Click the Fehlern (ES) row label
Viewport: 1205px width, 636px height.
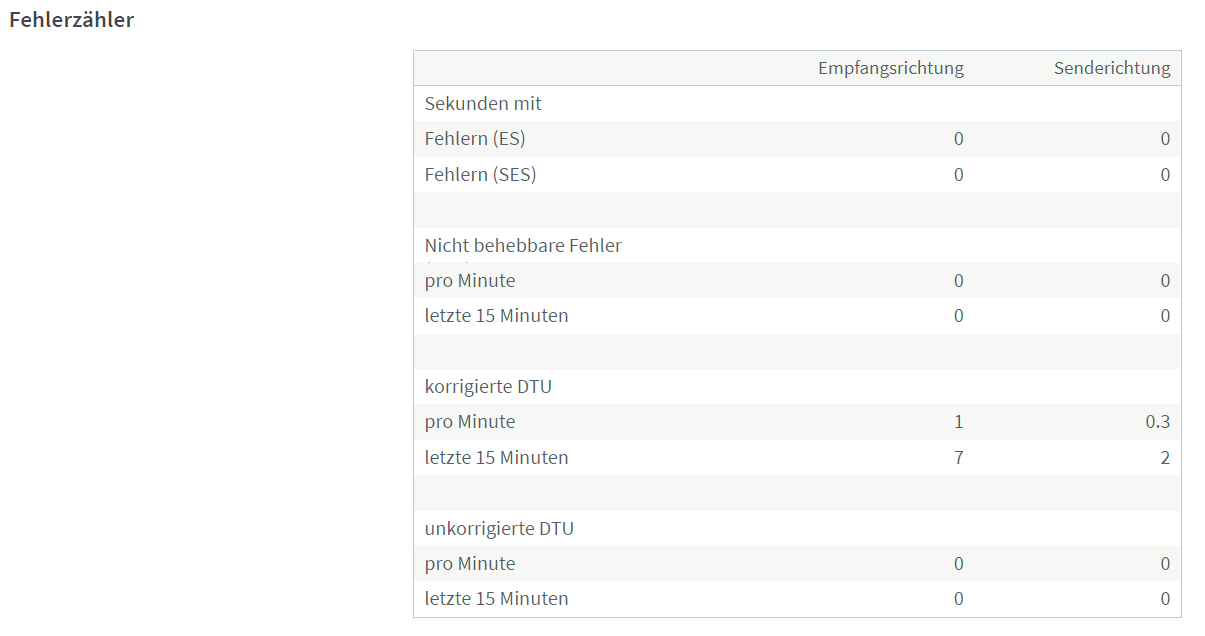click(x=475, y=139)
